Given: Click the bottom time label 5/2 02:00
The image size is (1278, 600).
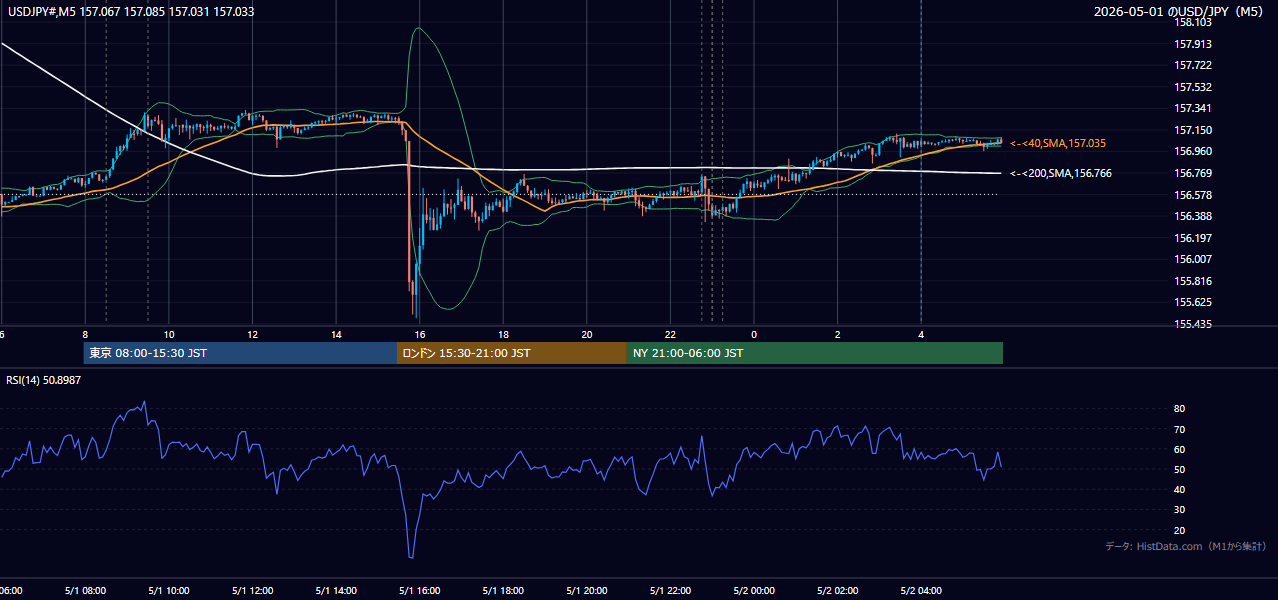Looking at the screenshot, I should (837, 591).
